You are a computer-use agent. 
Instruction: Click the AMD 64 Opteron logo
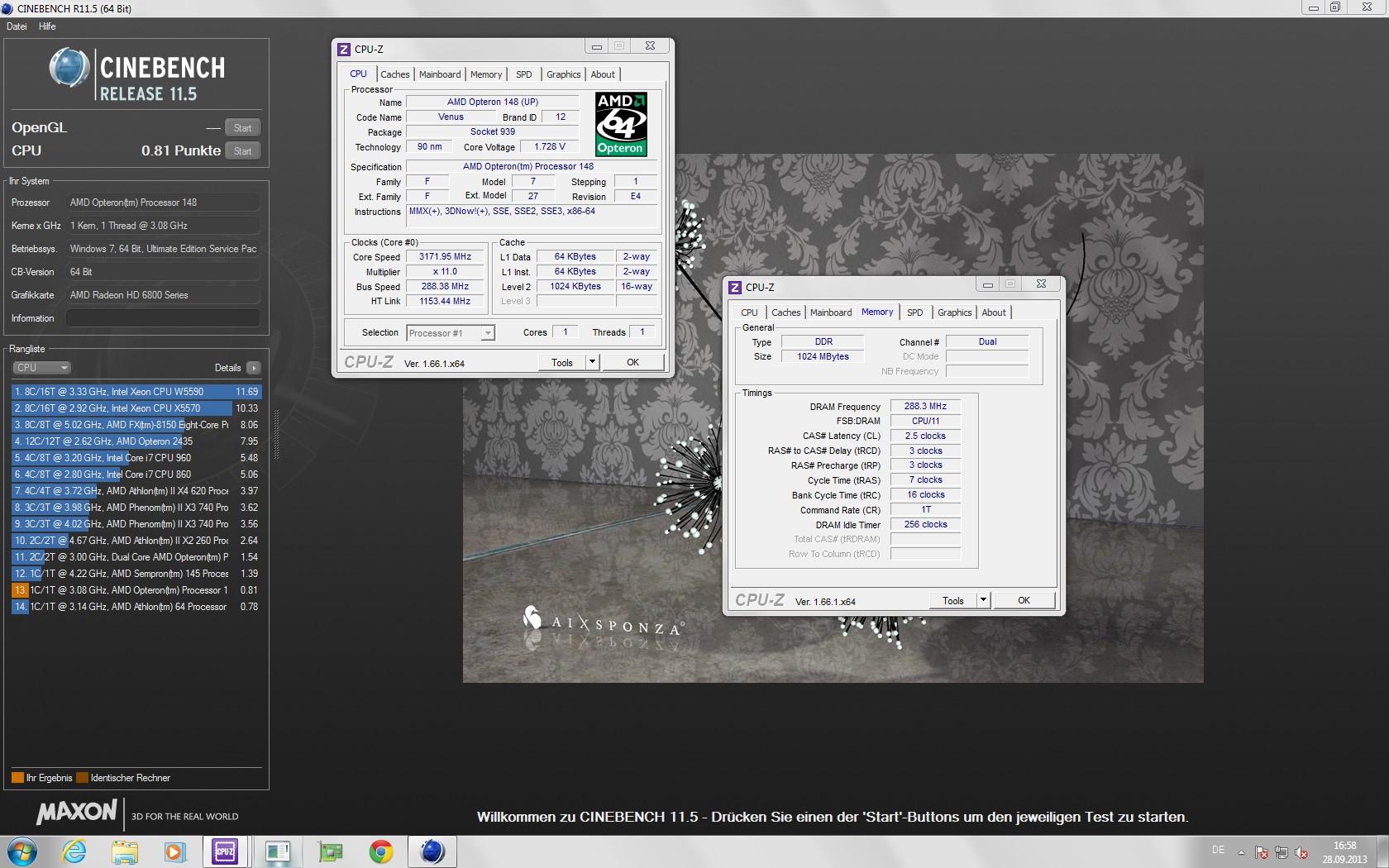[x=621, y=123]
